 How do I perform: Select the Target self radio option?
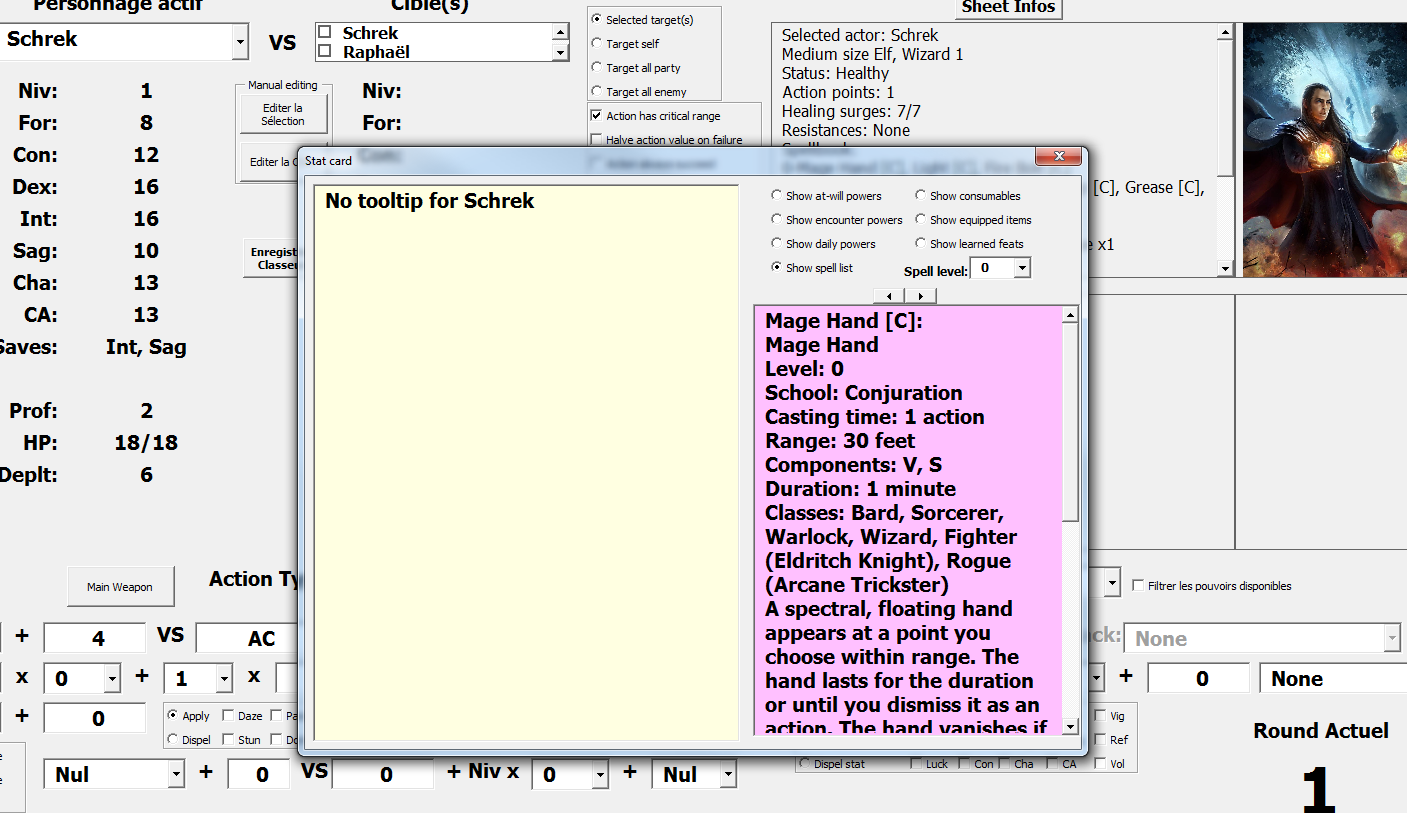point(597,43)
